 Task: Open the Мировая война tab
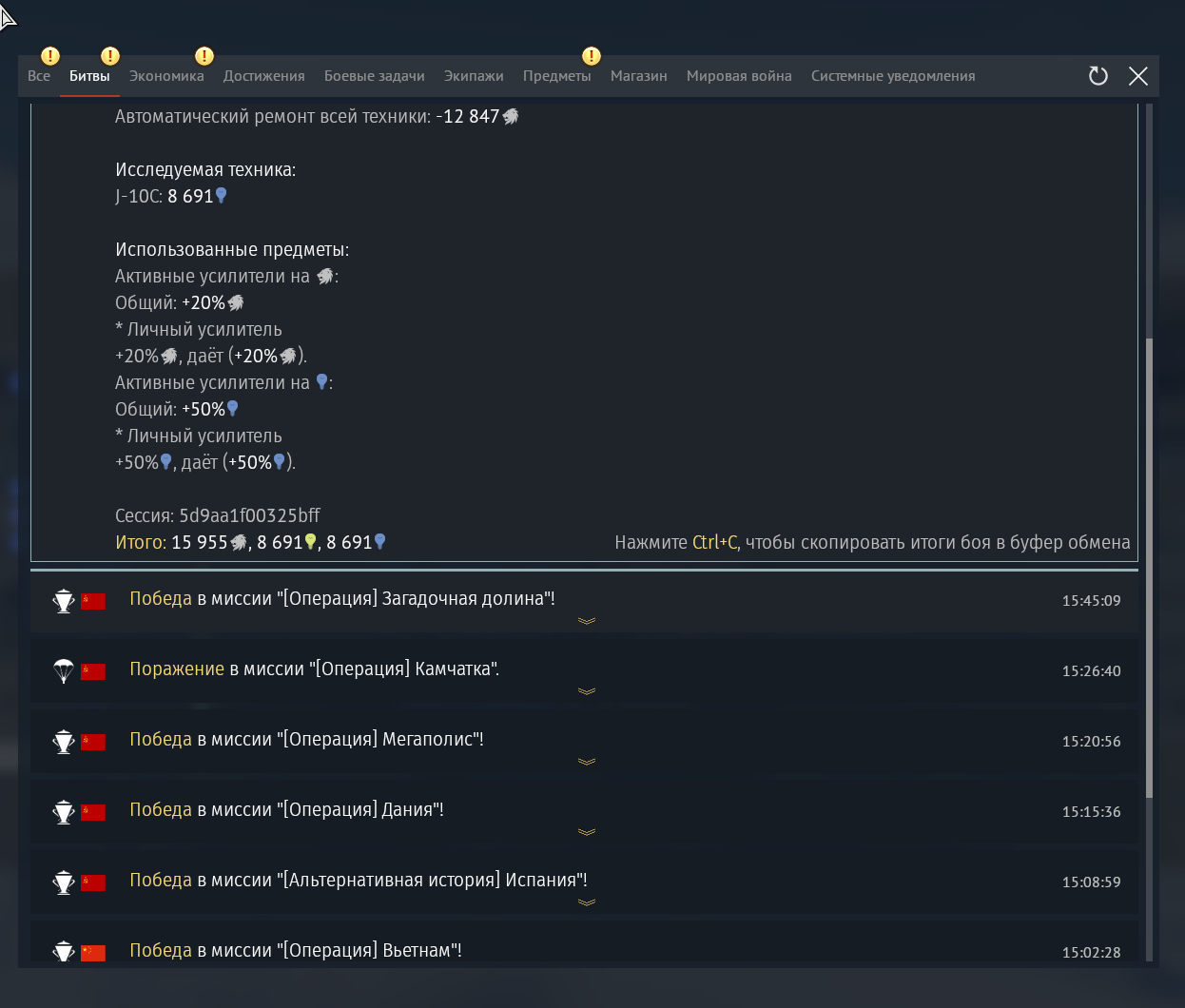[739, 76]
